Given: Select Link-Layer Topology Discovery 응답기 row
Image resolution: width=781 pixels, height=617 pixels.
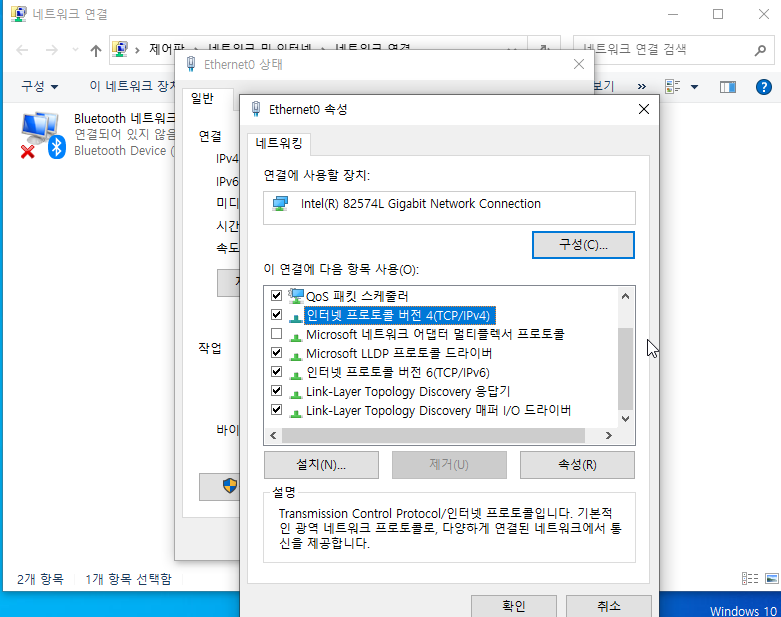Looking at the screenshot, I should click(408, 391).
